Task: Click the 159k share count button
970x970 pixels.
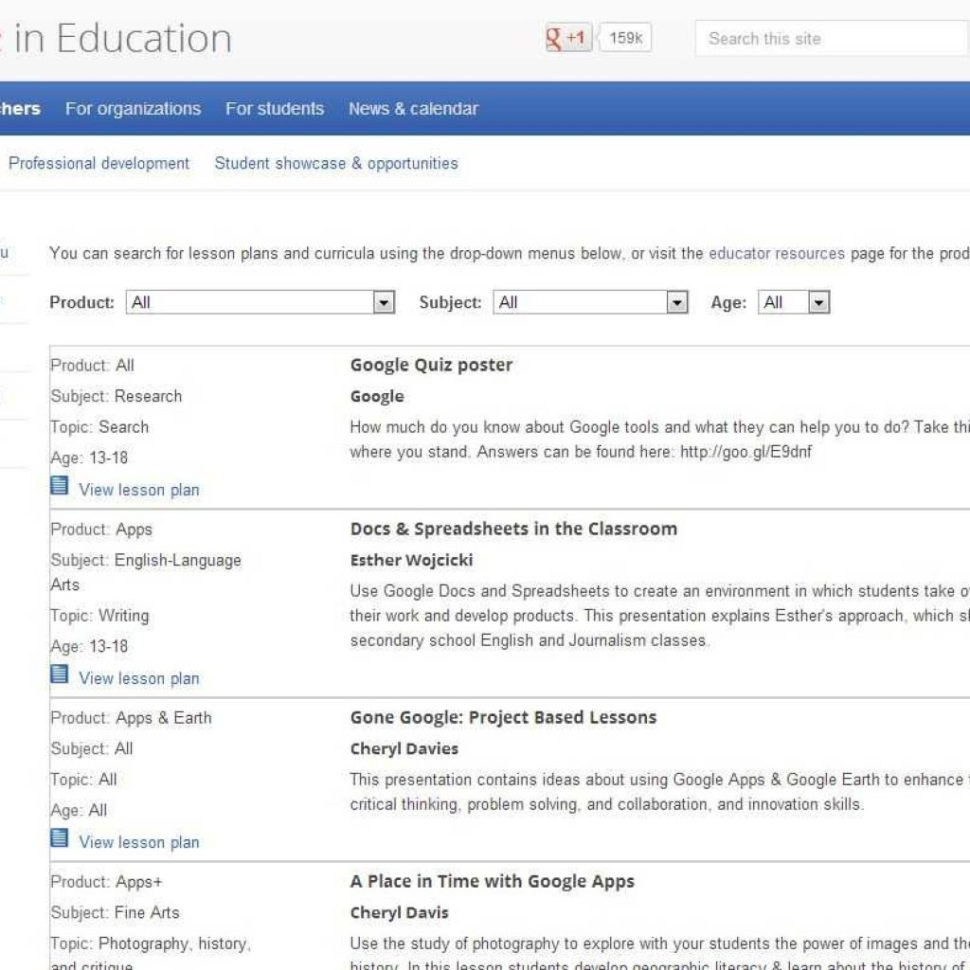Action: coord(624,38)
